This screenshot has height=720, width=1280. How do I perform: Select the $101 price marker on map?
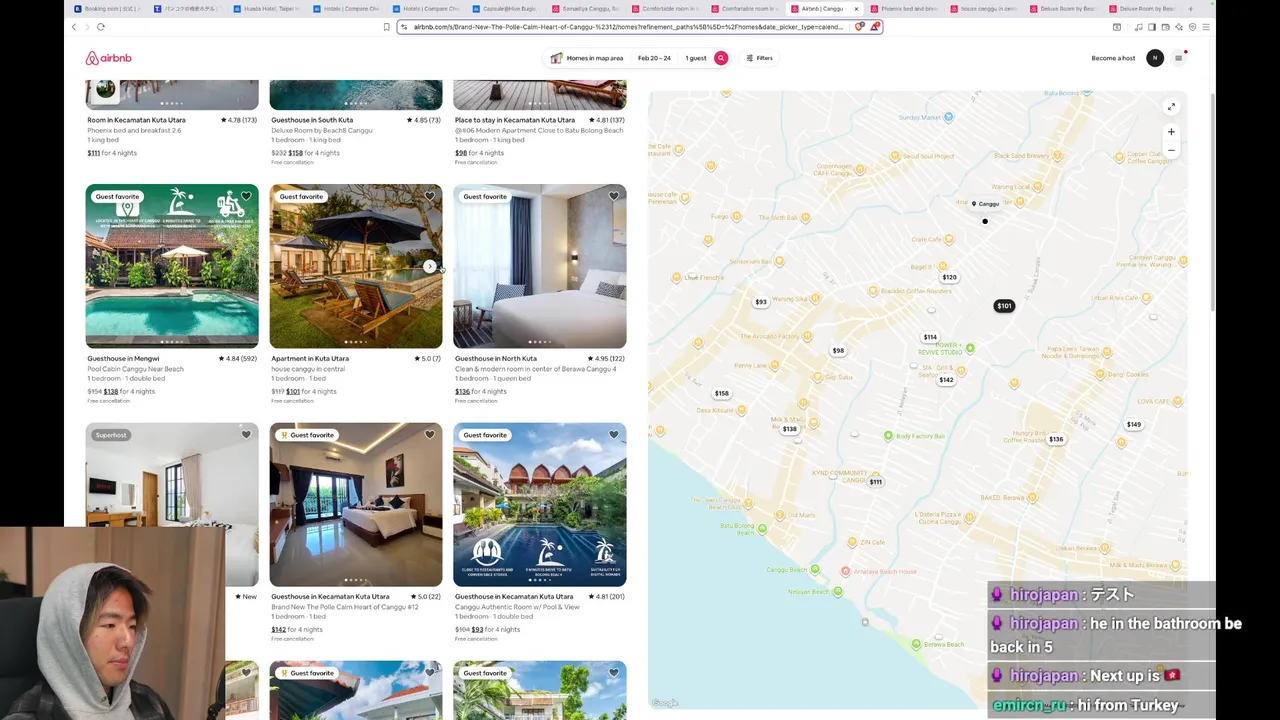point(1004,306)
